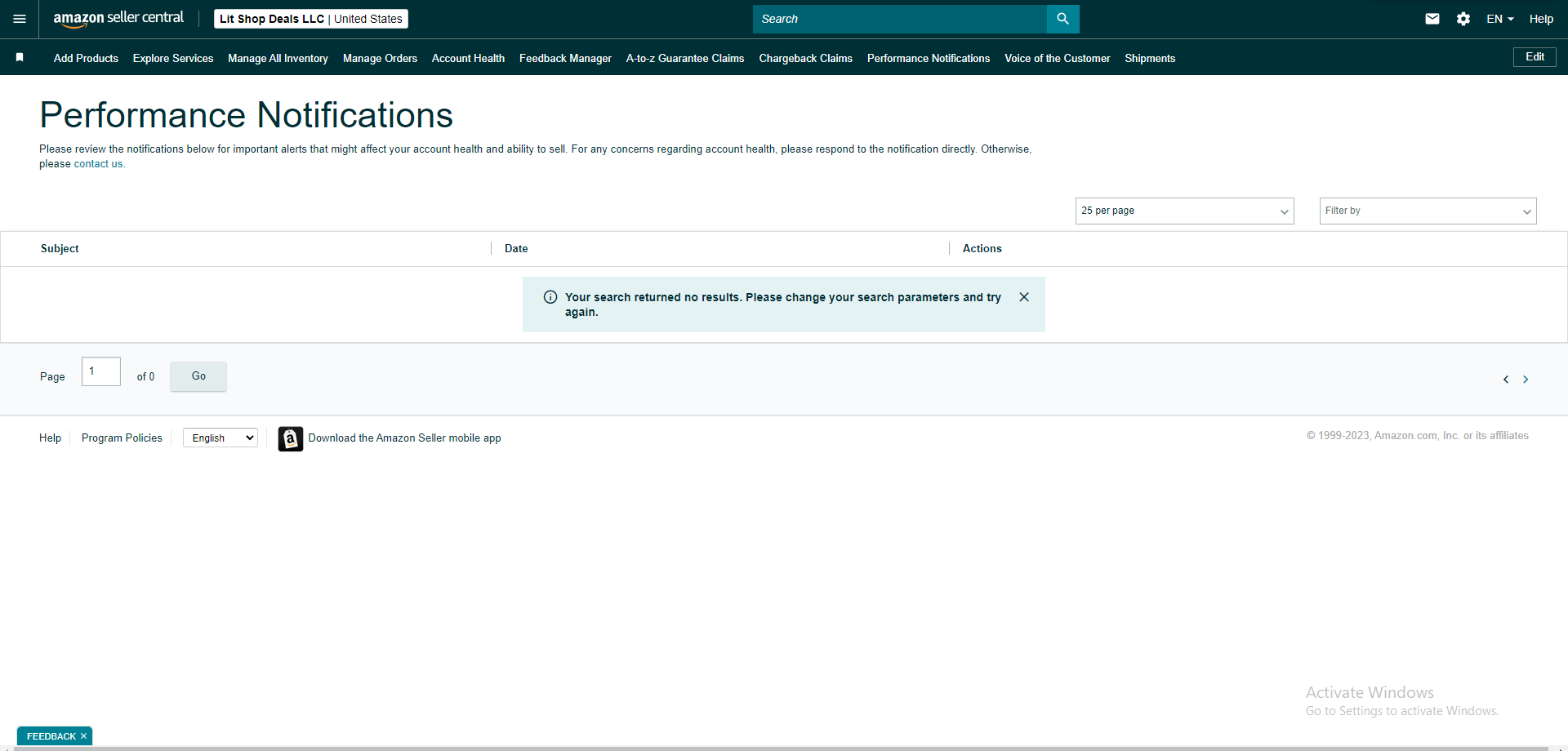Open the messages envelope icon
Viewport: 1568px width, 751px height.
click(x=1432, y=19)
